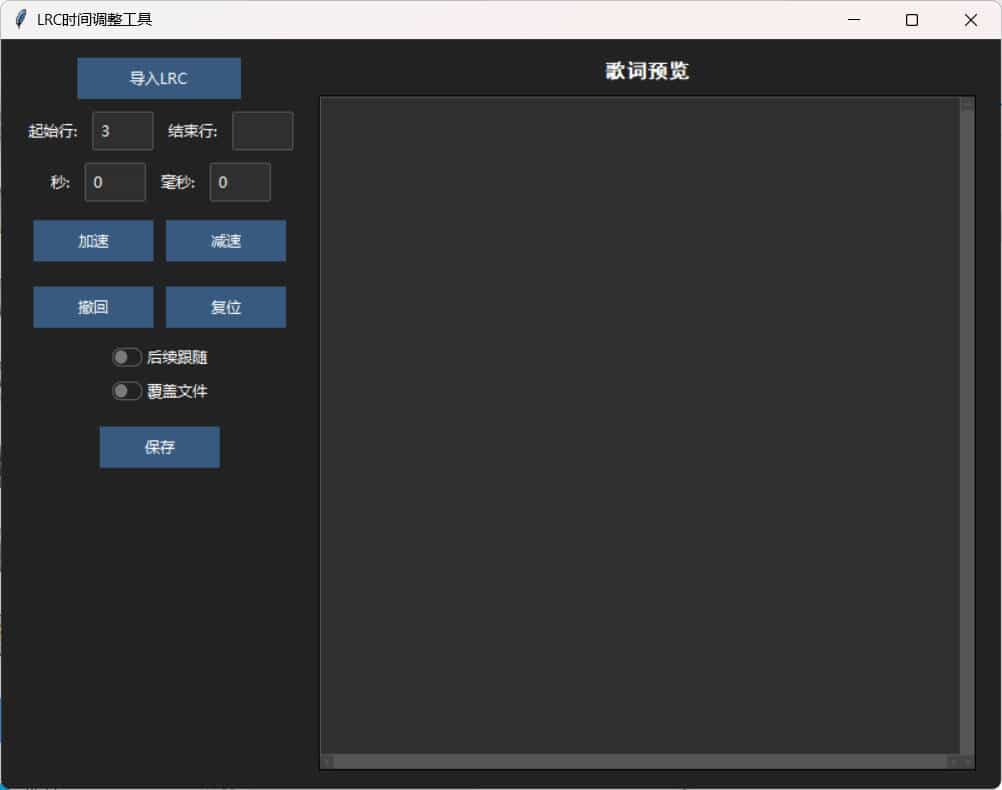
Task: Click the 结束行 end line input field
Action: click(x=262, y=130)
